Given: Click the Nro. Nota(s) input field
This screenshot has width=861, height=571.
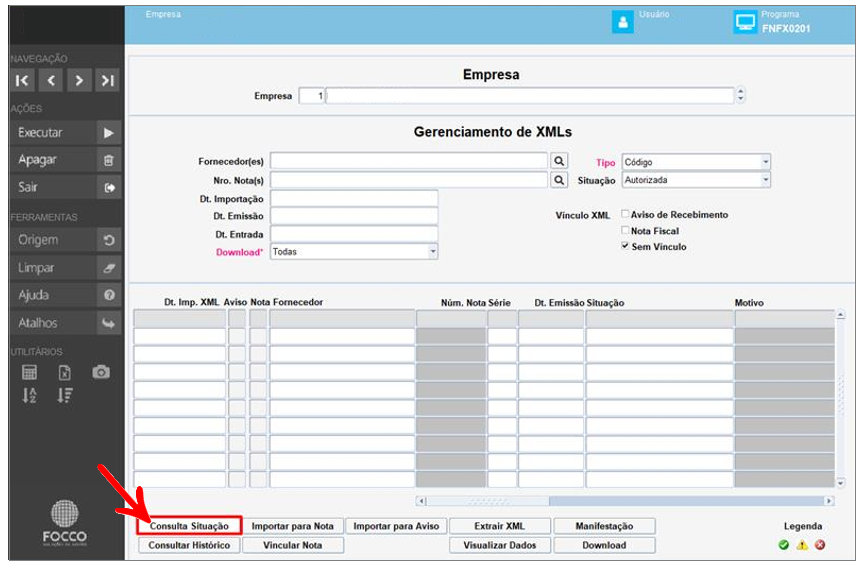Looking at the screenshot, I should pos(409,180).
